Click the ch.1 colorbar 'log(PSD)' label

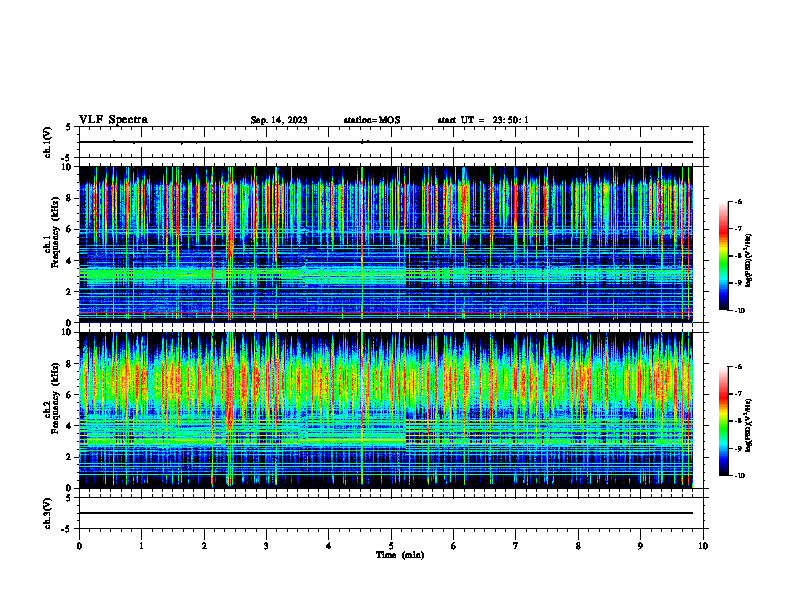(749, 261)
